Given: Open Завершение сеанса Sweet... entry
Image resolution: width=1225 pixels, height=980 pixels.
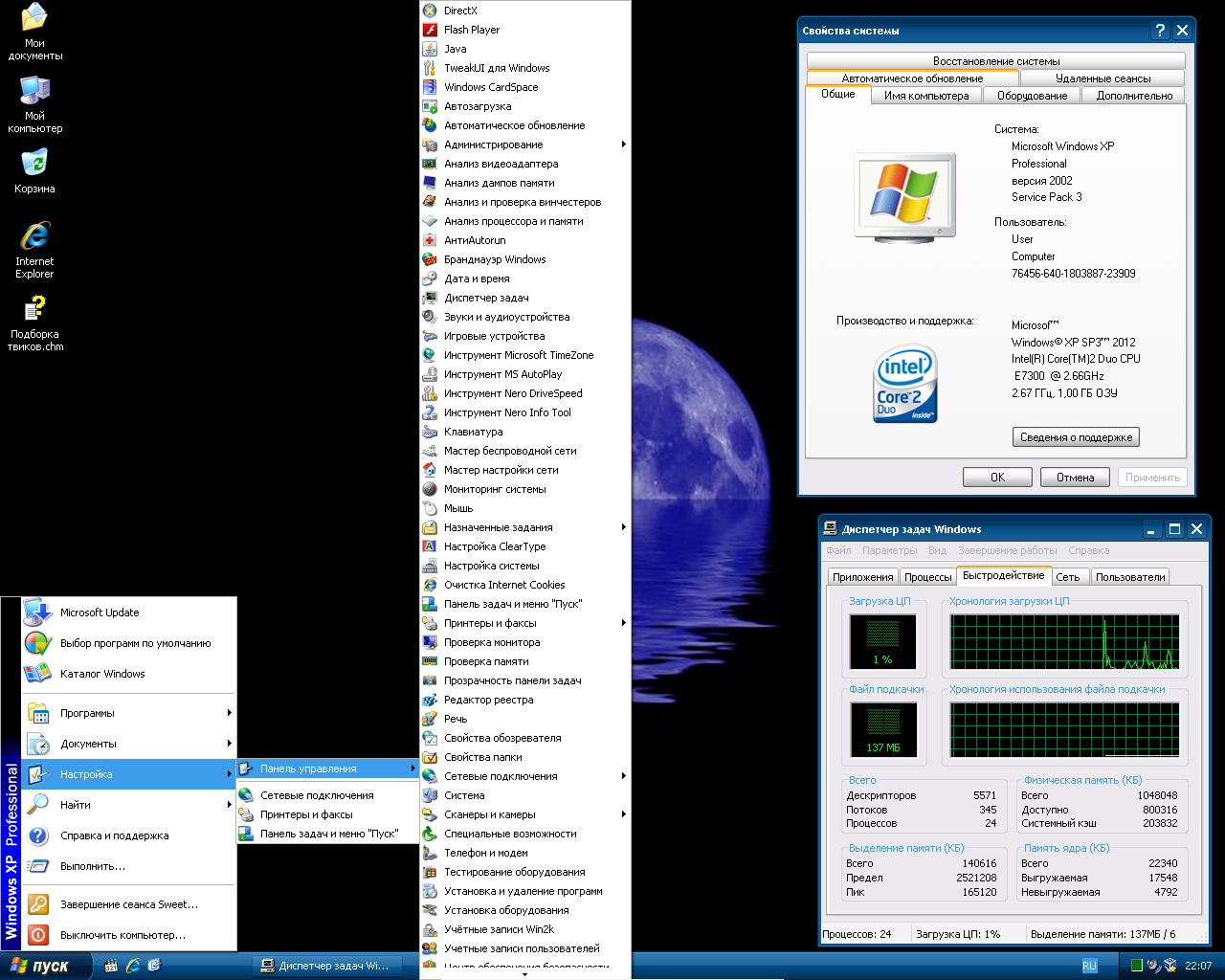Looking at the screenshot, I should point(129,904).
